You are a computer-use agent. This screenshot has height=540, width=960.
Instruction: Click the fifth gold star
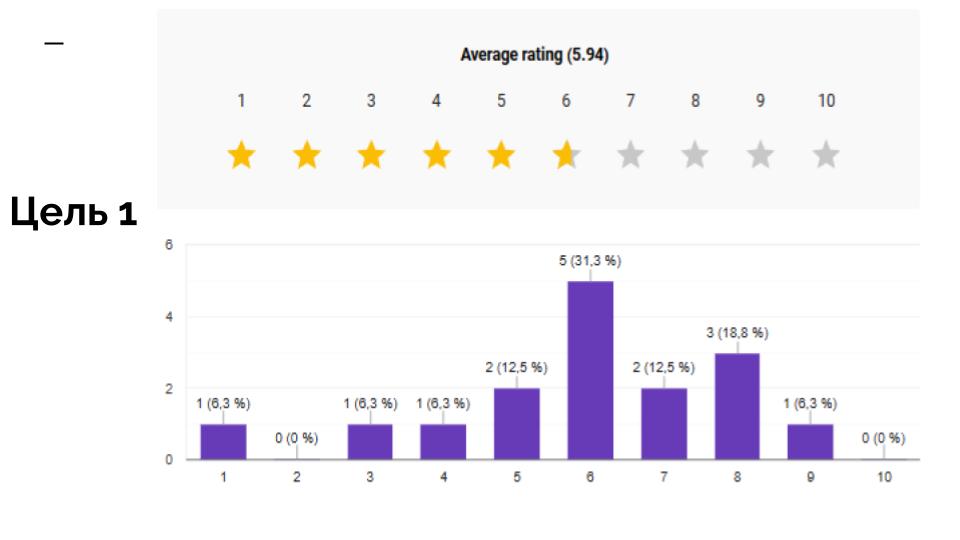(x=501, y=155)
